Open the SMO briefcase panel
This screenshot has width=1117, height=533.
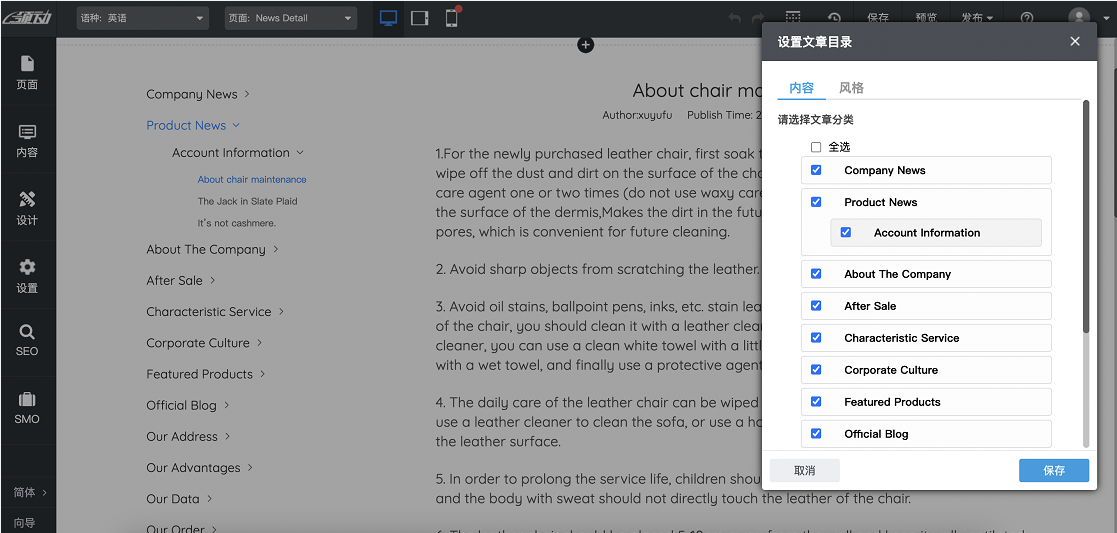(27, 408)
